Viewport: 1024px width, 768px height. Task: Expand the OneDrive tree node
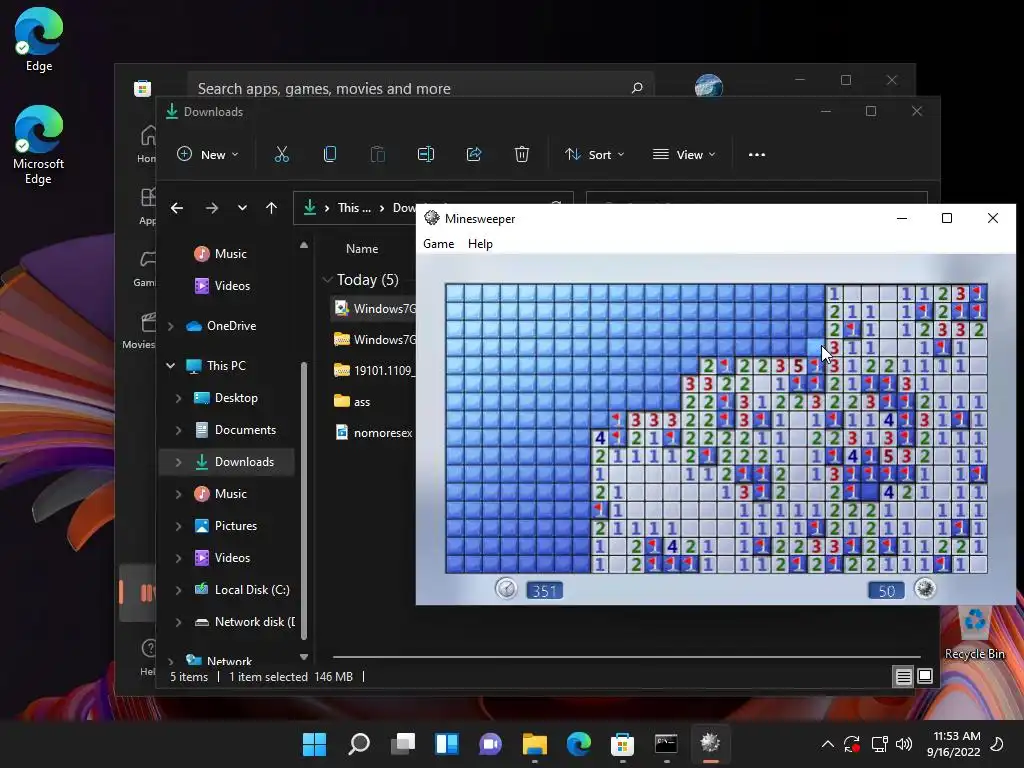170,326
